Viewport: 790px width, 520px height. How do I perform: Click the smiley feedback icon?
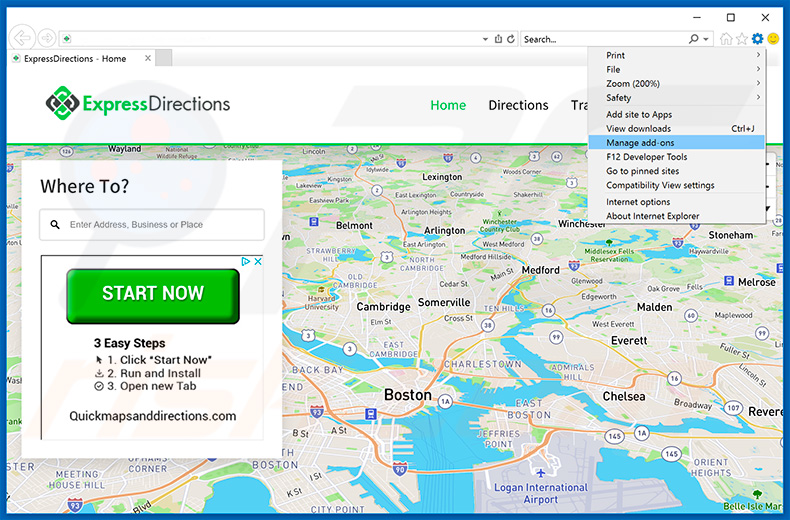[x=773, y=39]
